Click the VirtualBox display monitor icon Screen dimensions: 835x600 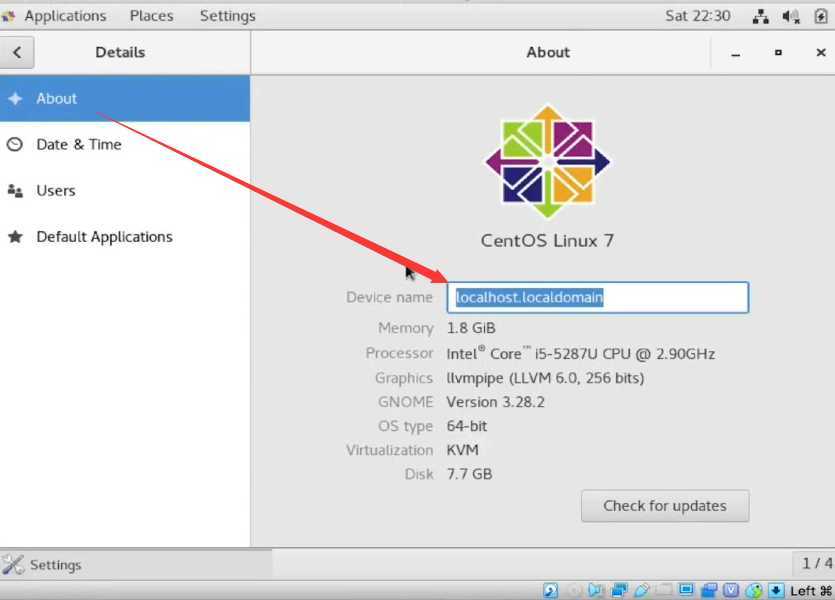point(686,589)
